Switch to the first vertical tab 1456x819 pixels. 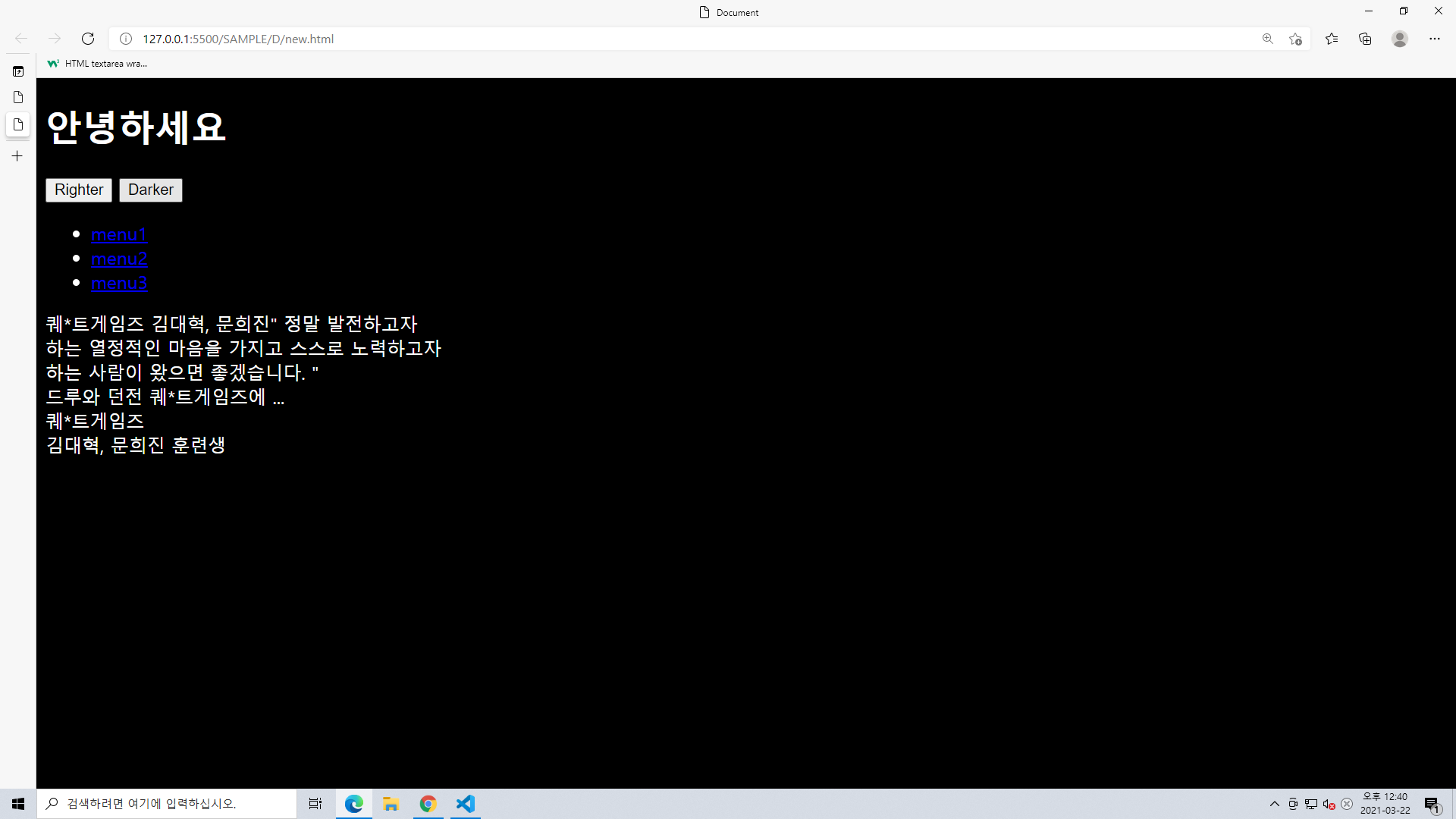18,97
